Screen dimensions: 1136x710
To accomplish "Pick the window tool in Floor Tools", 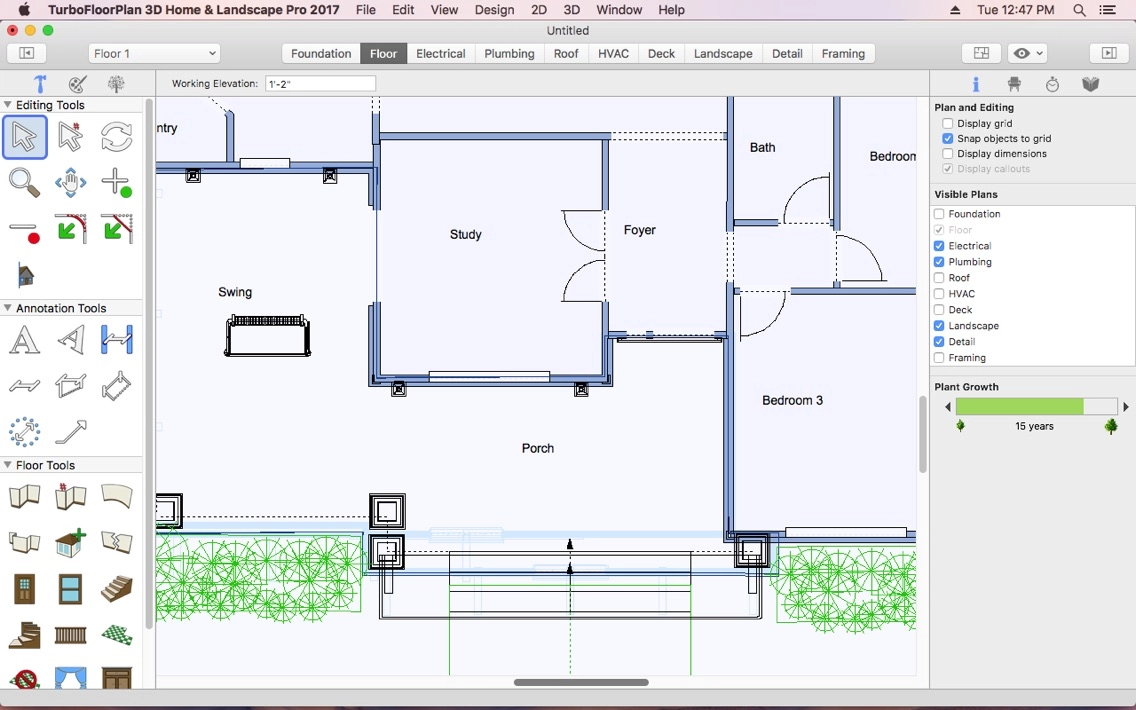I will pyautogui.click(x=70, y=590).
